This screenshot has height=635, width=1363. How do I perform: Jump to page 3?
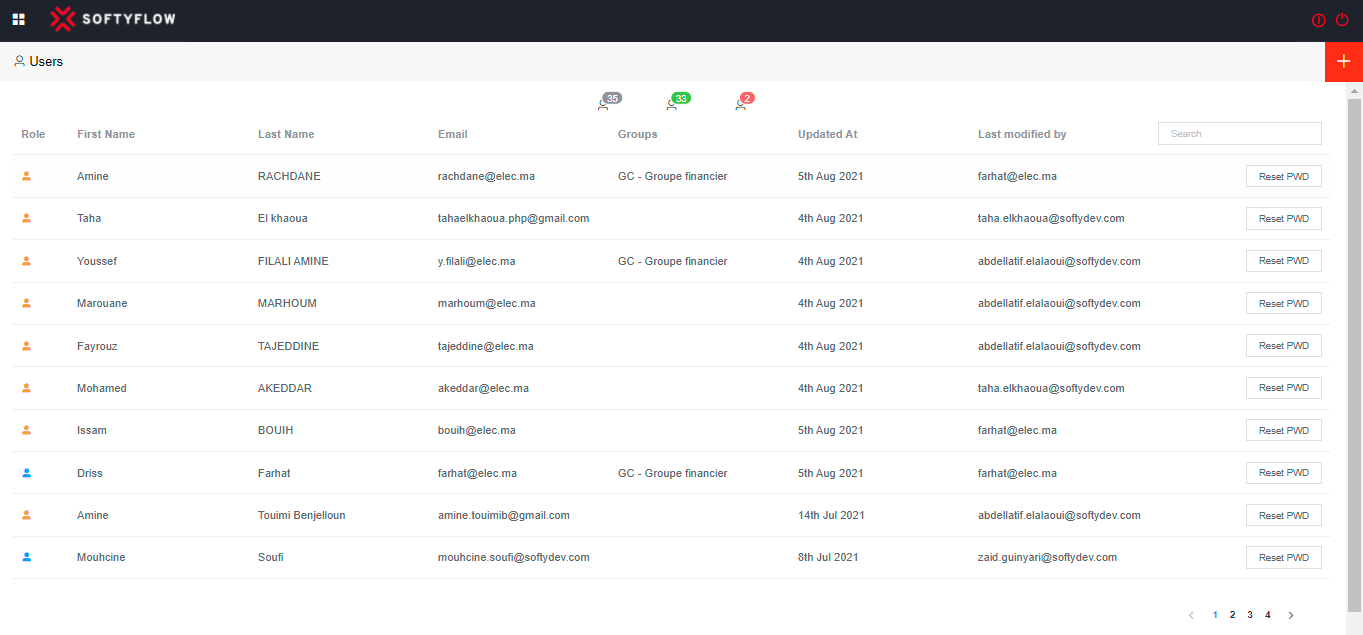click(x=1250, y=615)
